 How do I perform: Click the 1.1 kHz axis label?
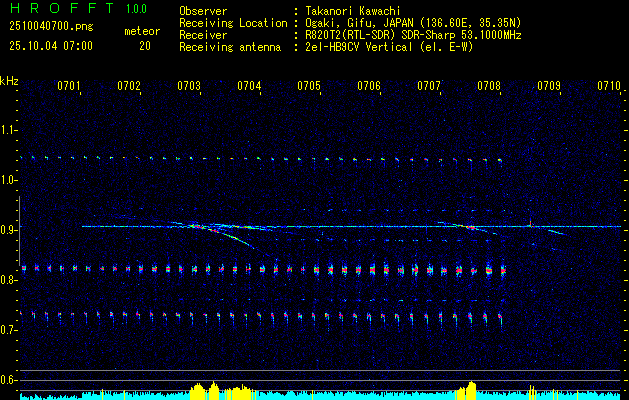click(x=9, y=130)
